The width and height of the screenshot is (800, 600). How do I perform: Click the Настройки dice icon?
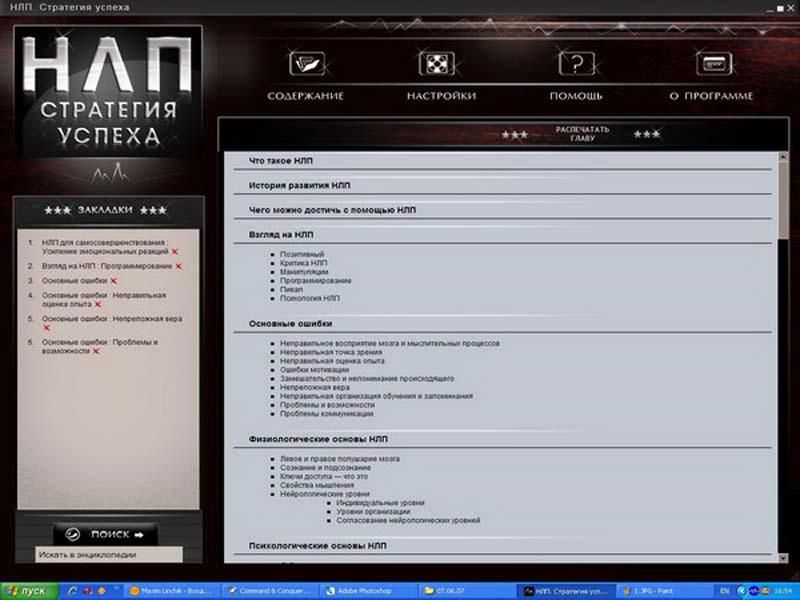(x=437, y=65)
